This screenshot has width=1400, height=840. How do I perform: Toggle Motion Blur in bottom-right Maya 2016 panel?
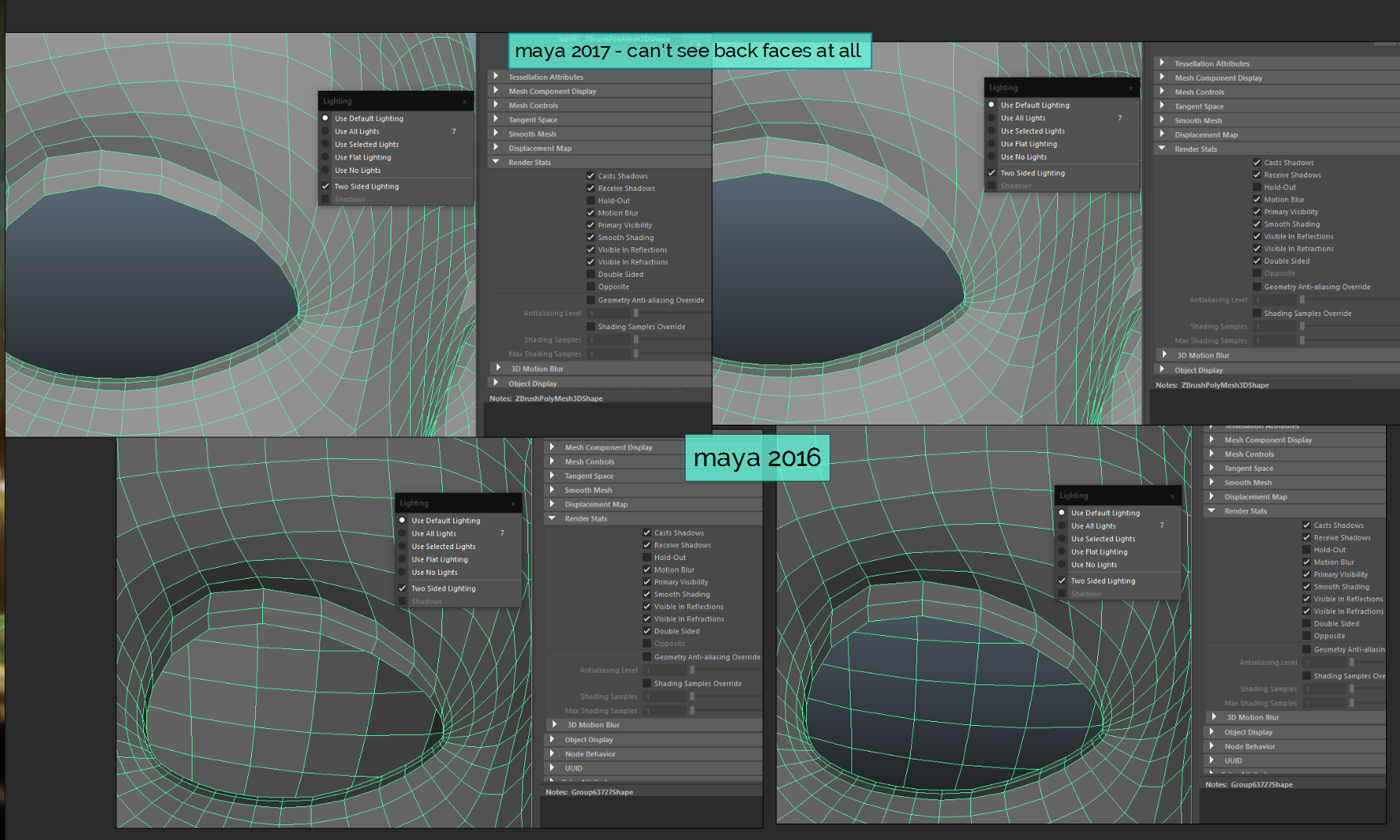click(1307, 562)
